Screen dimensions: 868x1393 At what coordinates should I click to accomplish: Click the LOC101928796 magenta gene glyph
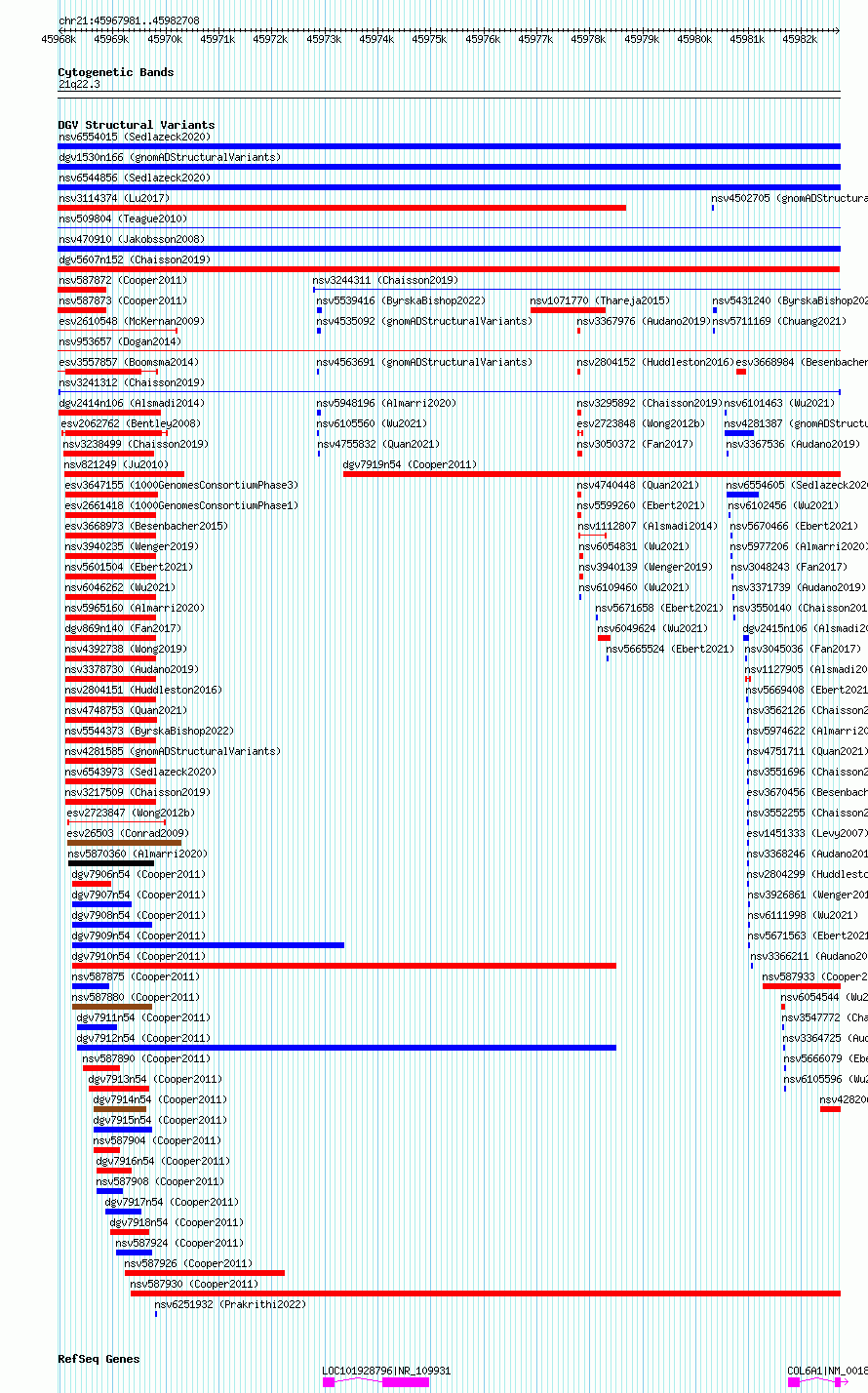tap(375, 1382)
